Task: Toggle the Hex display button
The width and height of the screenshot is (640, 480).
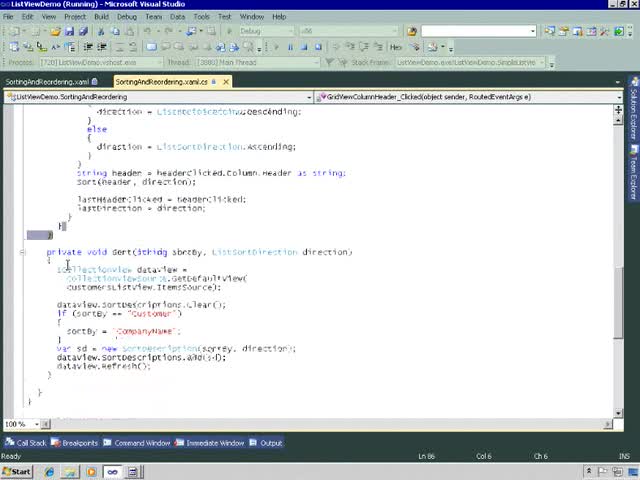Action: tap(396, 46)
